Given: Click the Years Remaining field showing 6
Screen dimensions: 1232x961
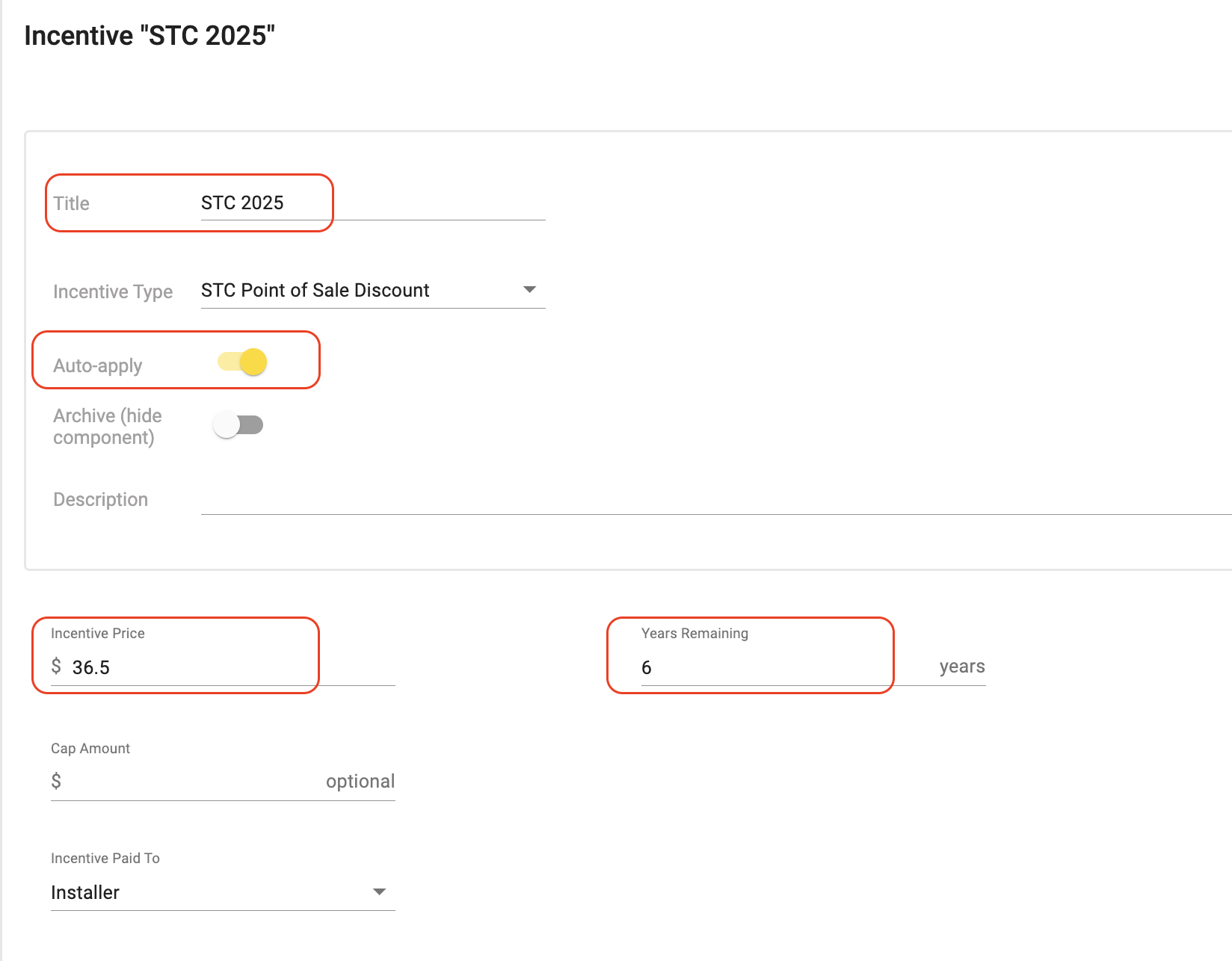Looking at the screenshot, I should [813, 667].
